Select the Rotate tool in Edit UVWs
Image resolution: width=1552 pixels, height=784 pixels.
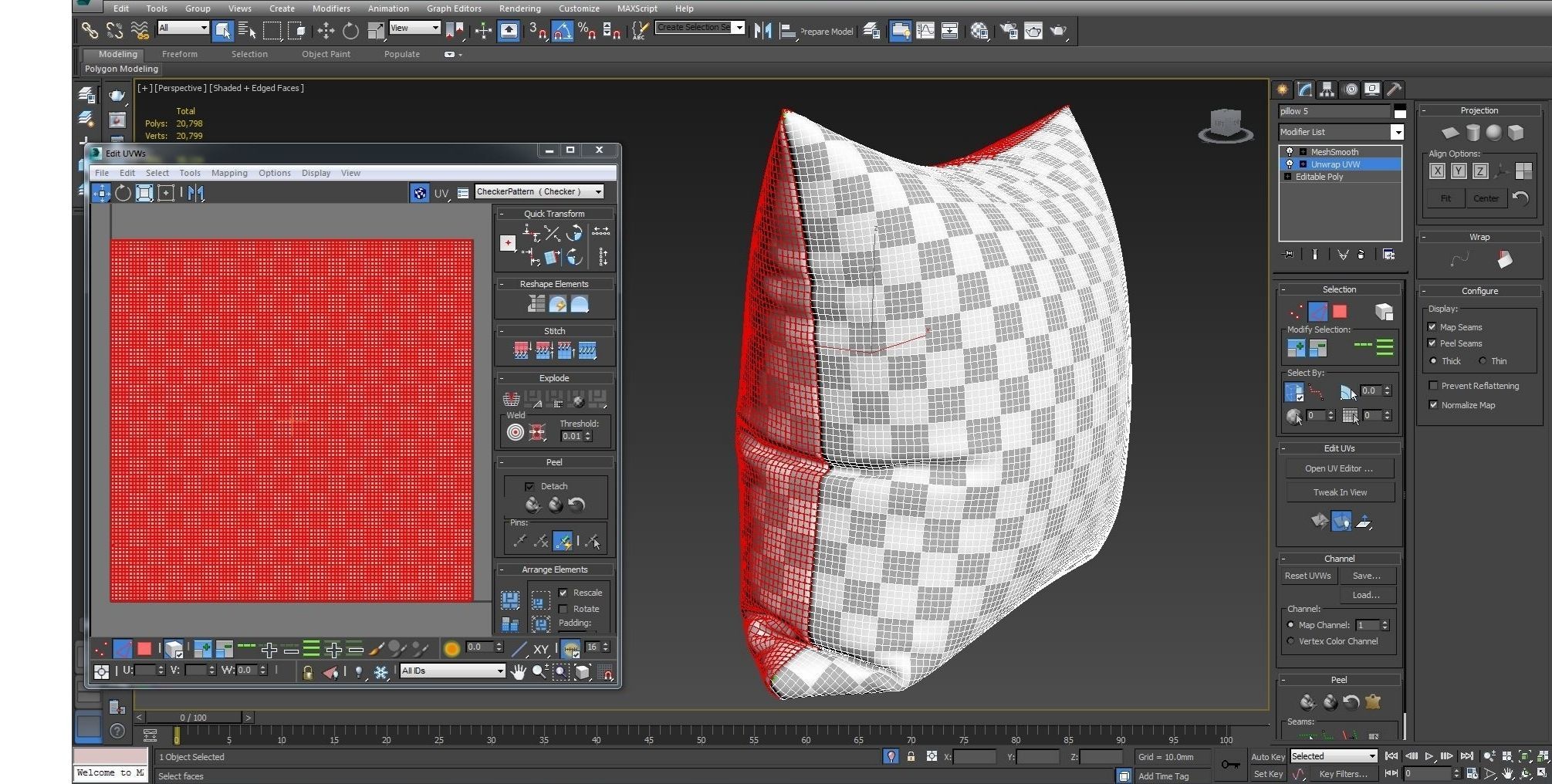(123, 193)
